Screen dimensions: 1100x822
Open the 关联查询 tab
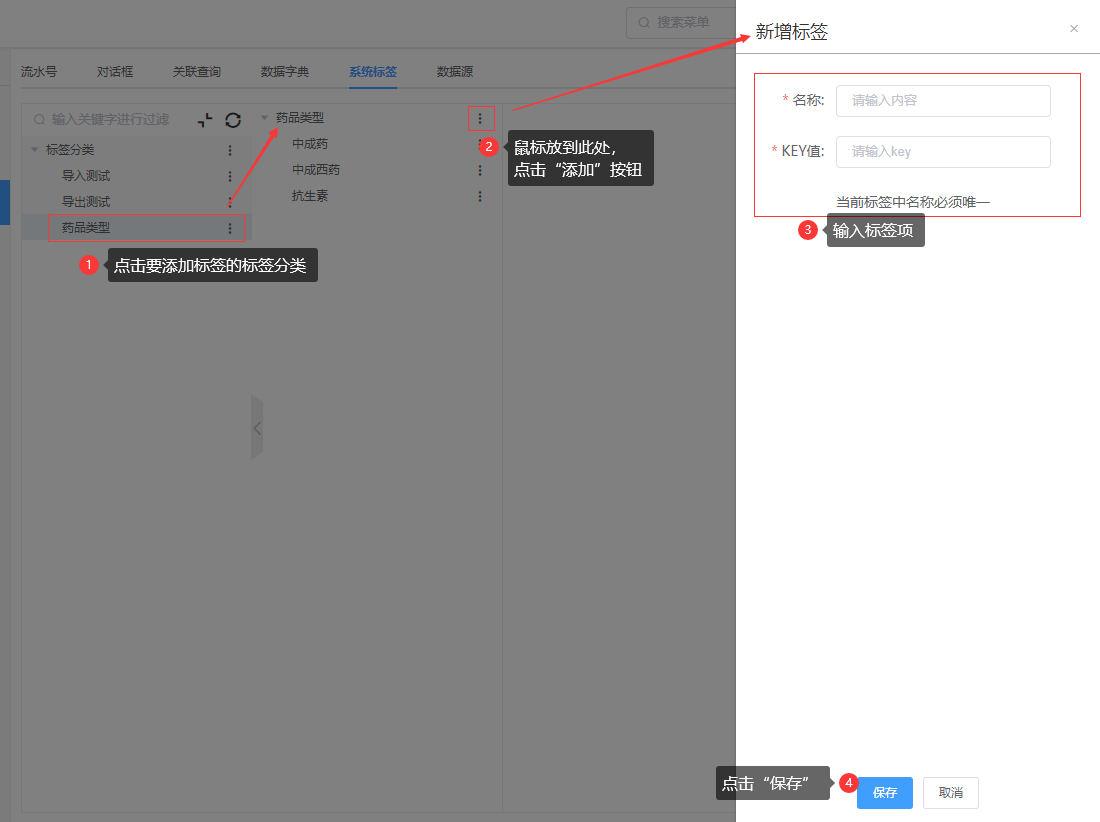(197, 72)
